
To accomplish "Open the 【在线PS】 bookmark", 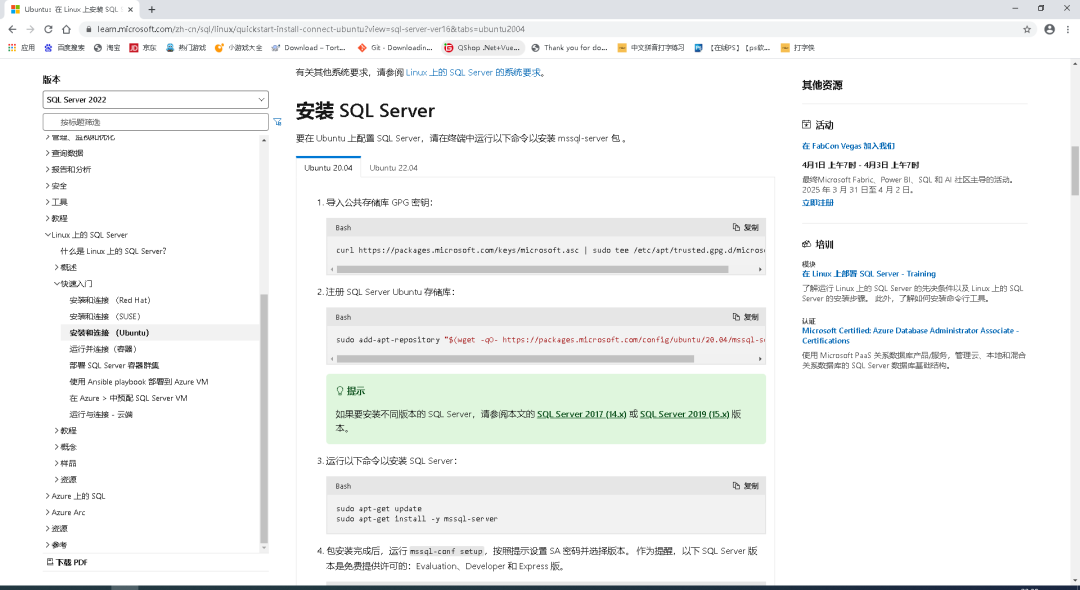I will (732, 48).
